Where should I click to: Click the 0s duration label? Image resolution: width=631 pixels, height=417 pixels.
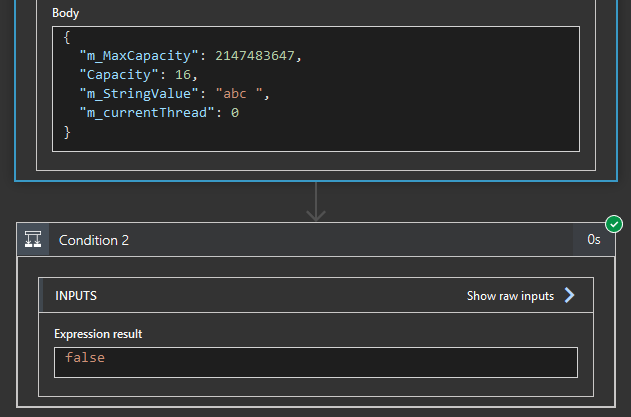(594, 240)
